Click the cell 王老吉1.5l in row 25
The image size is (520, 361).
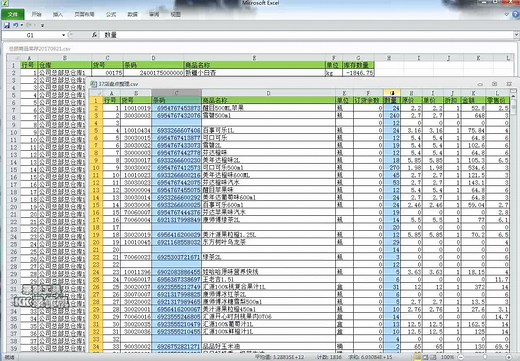tap(268, 279)
